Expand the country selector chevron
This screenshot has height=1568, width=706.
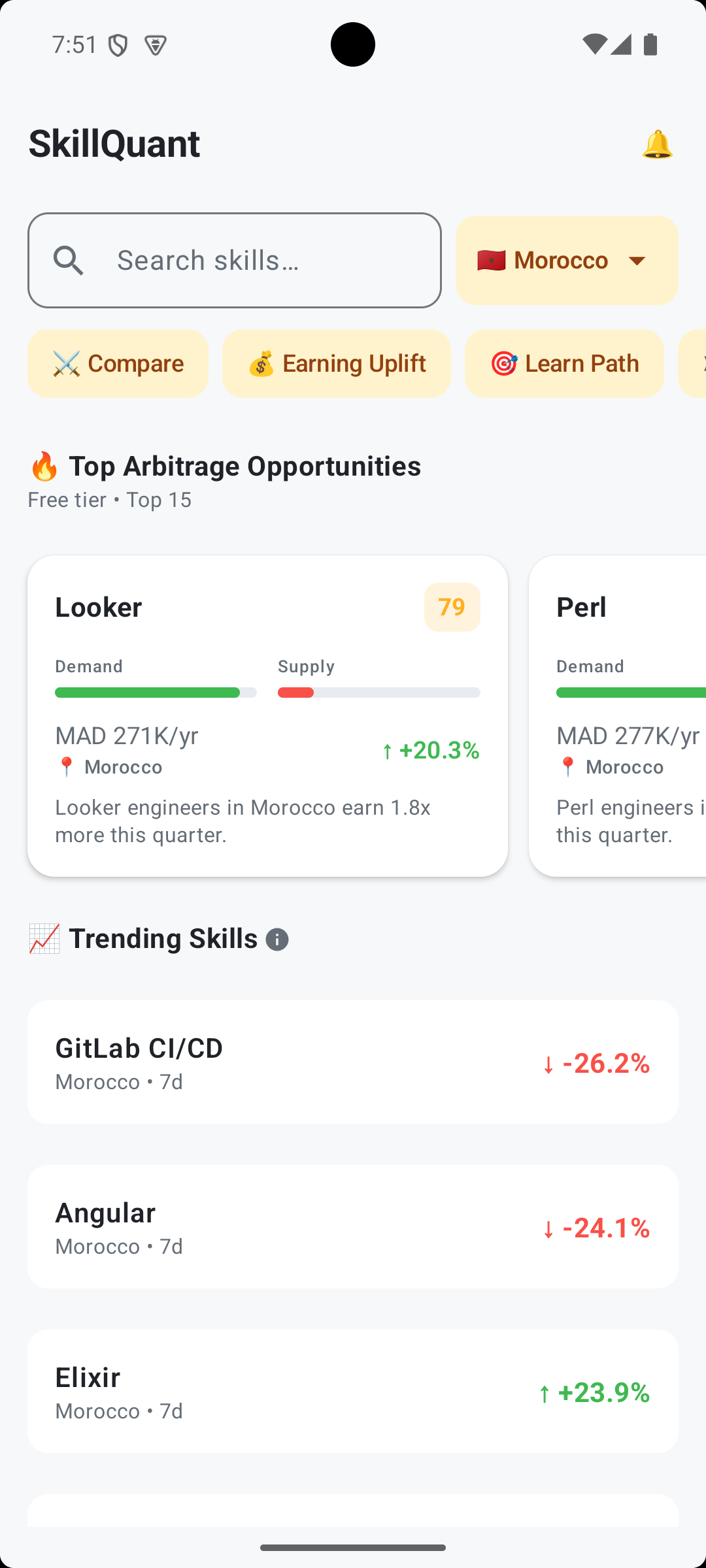(637, 261)
